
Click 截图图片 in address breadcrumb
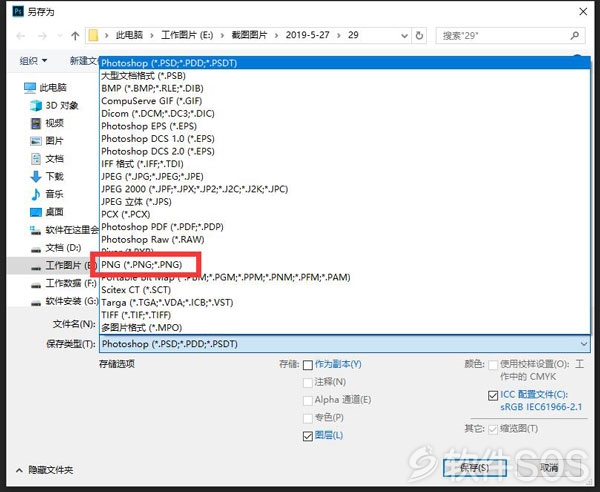point(249,35)
